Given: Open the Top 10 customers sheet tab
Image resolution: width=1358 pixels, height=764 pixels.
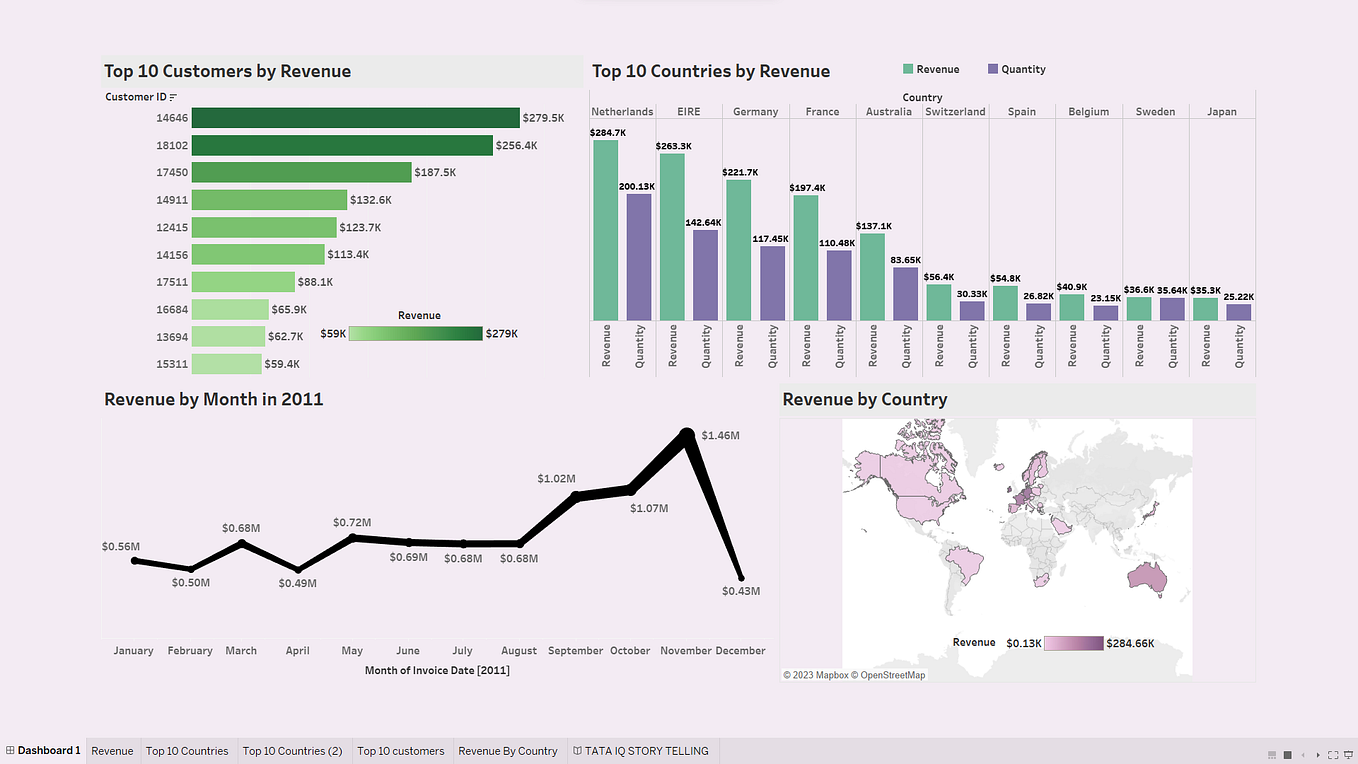Looking at the screenshot, I should click(401, 750).
